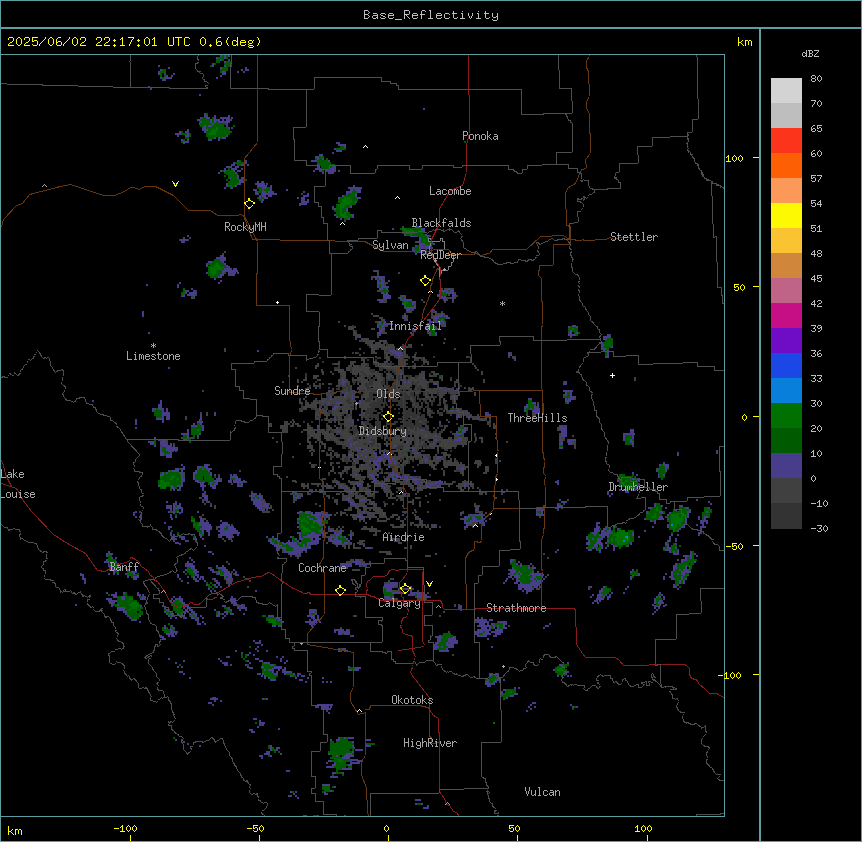Select the pink 45-42 dBZ legend swatch
862x842 pixels.
pyautogui.click(x=786, y=291)
